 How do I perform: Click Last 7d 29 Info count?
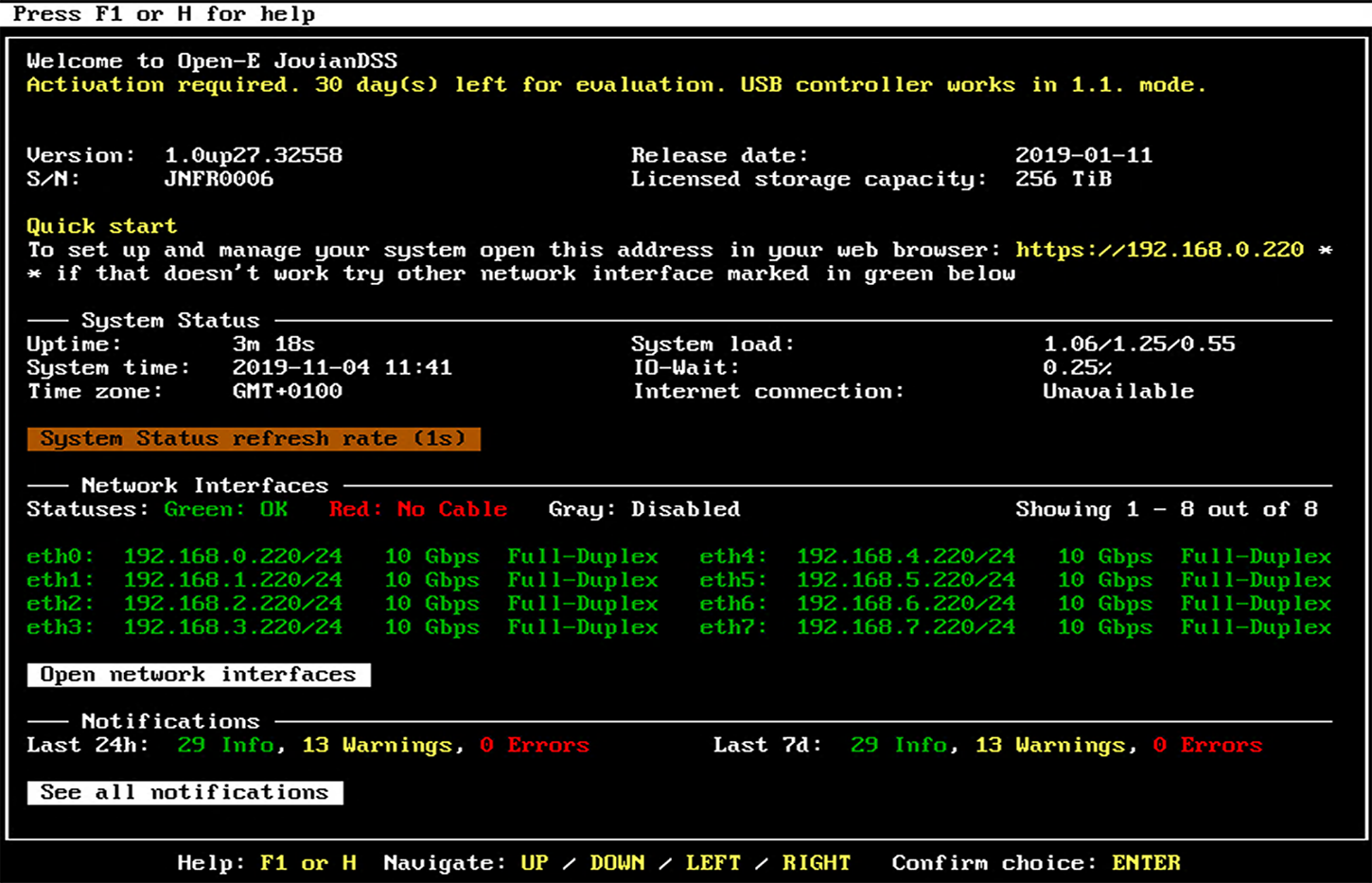(899, 746)
